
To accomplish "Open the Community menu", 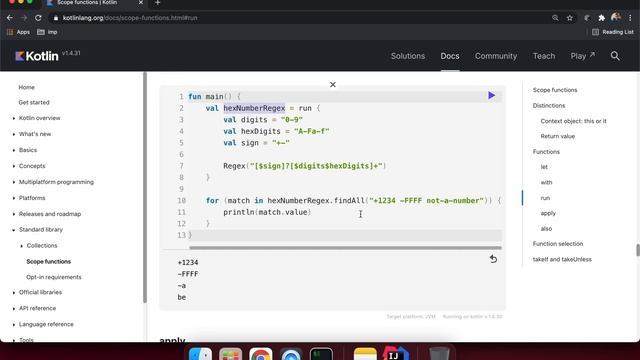I will [496, 56].
